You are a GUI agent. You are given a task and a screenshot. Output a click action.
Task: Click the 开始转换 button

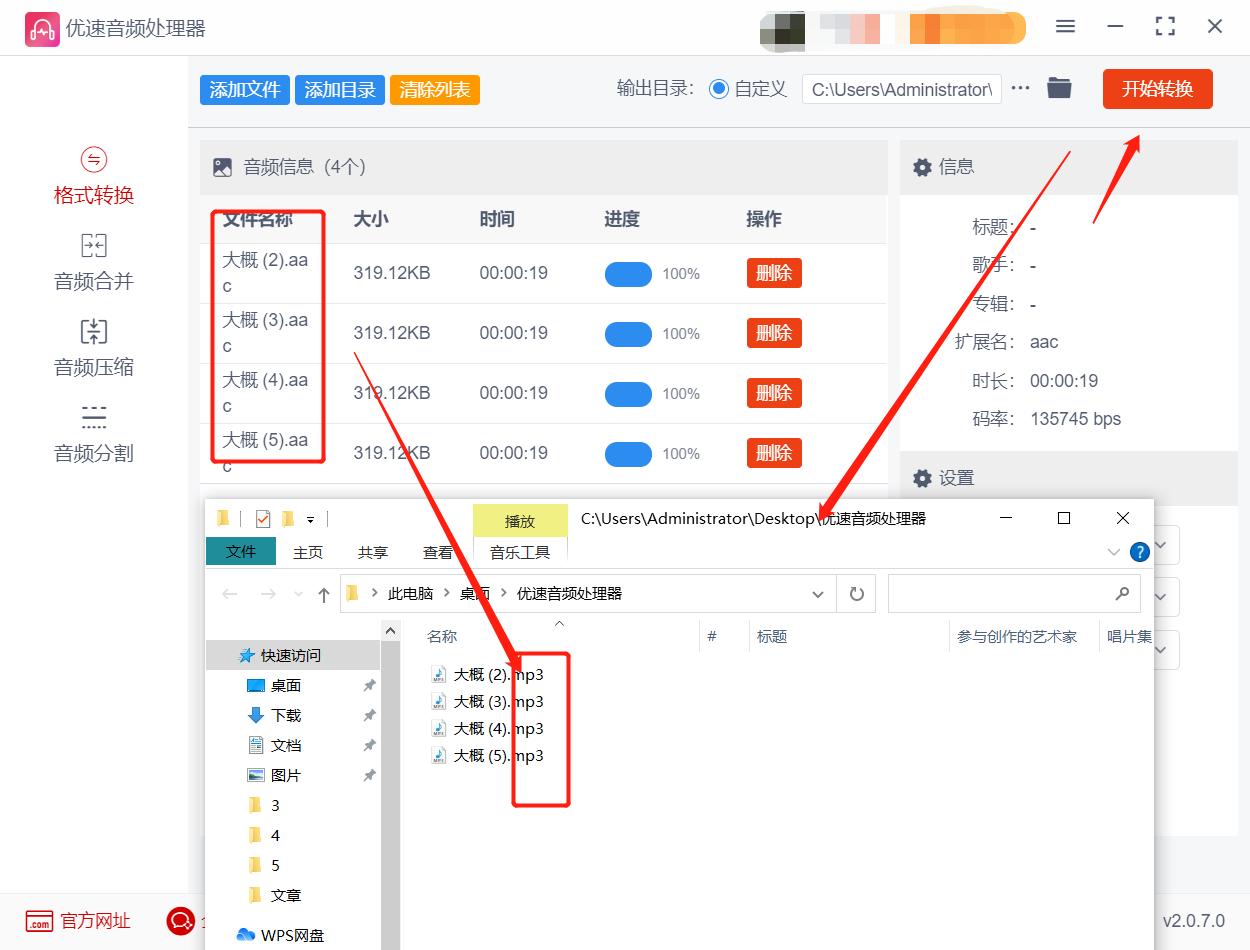(x=1157, y=88)
